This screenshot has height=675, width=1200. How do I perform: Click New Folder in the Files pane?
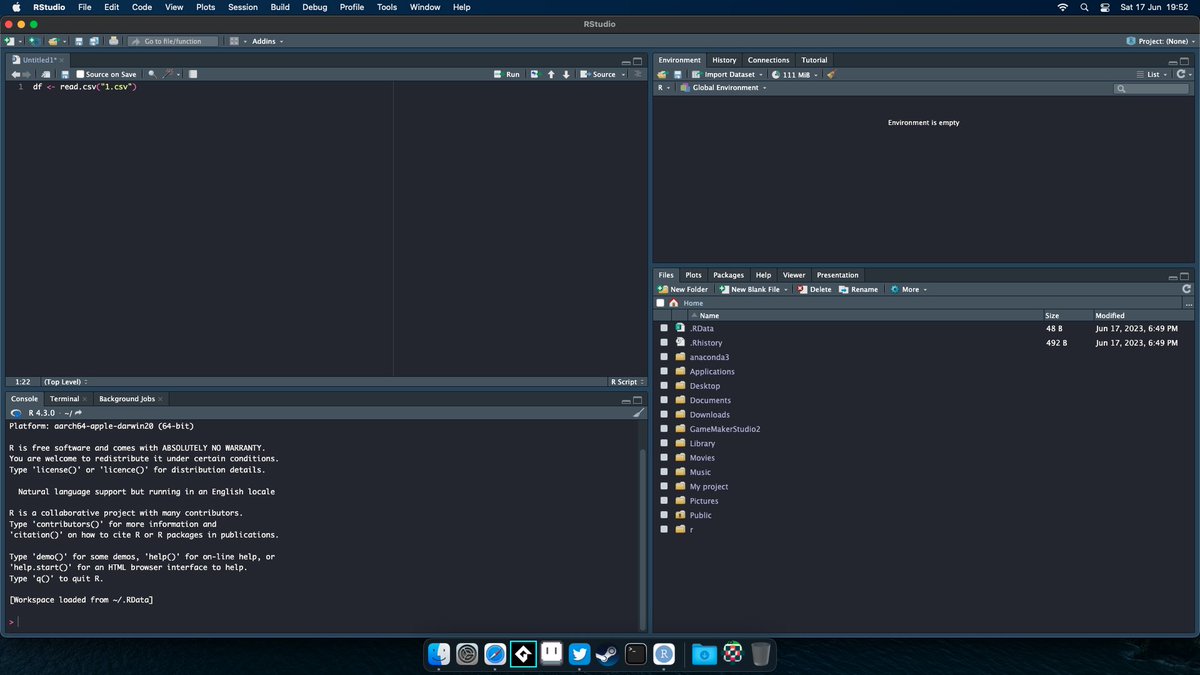pos(683,289)
